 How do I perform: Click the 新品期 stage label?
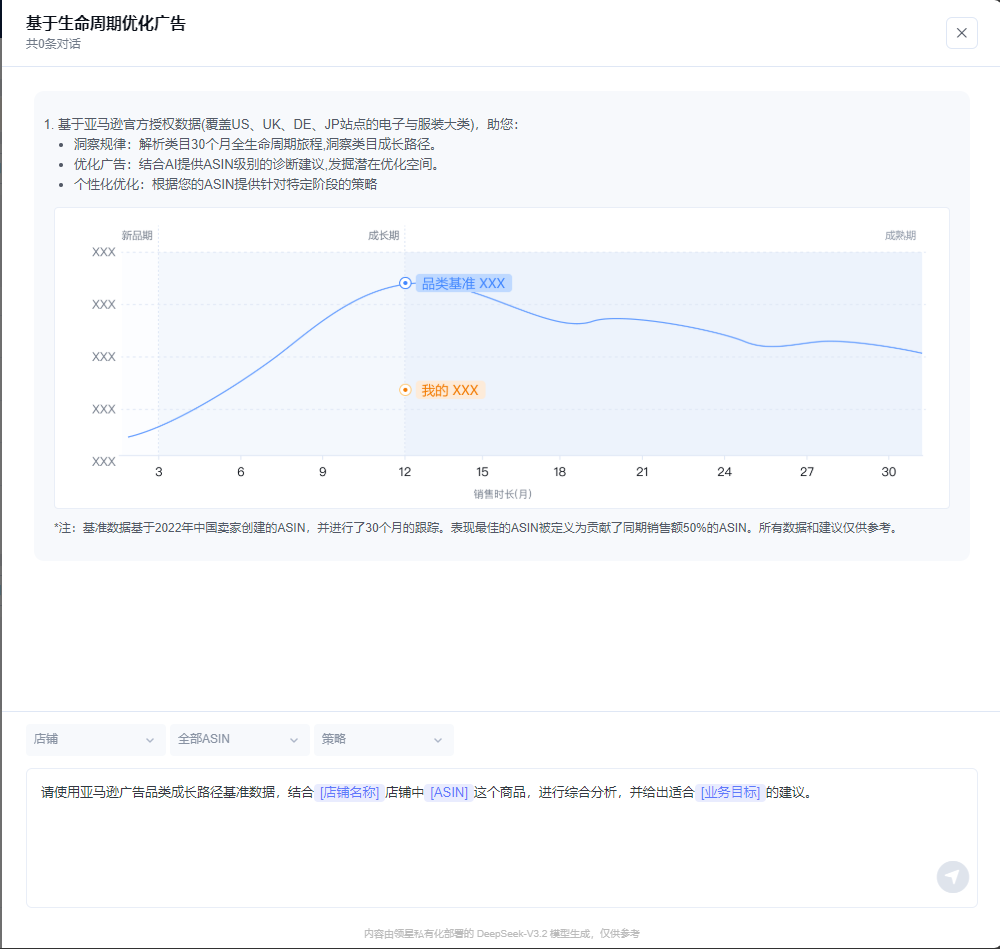point(137,236)
